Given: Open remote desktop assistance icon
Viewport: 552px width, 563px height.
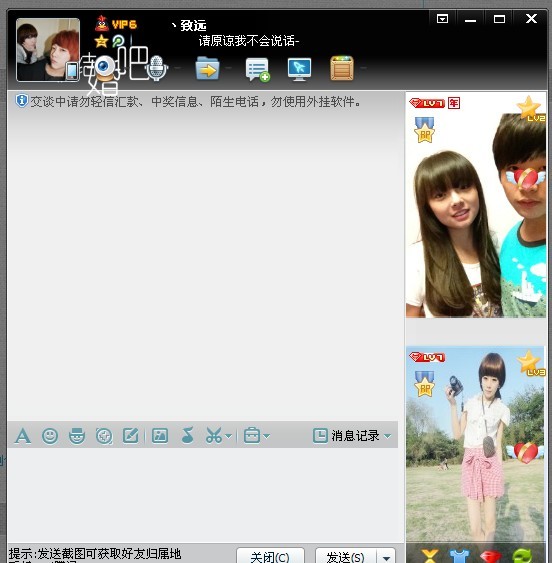Looking at the screenshot, I should [x=299, y=69].
